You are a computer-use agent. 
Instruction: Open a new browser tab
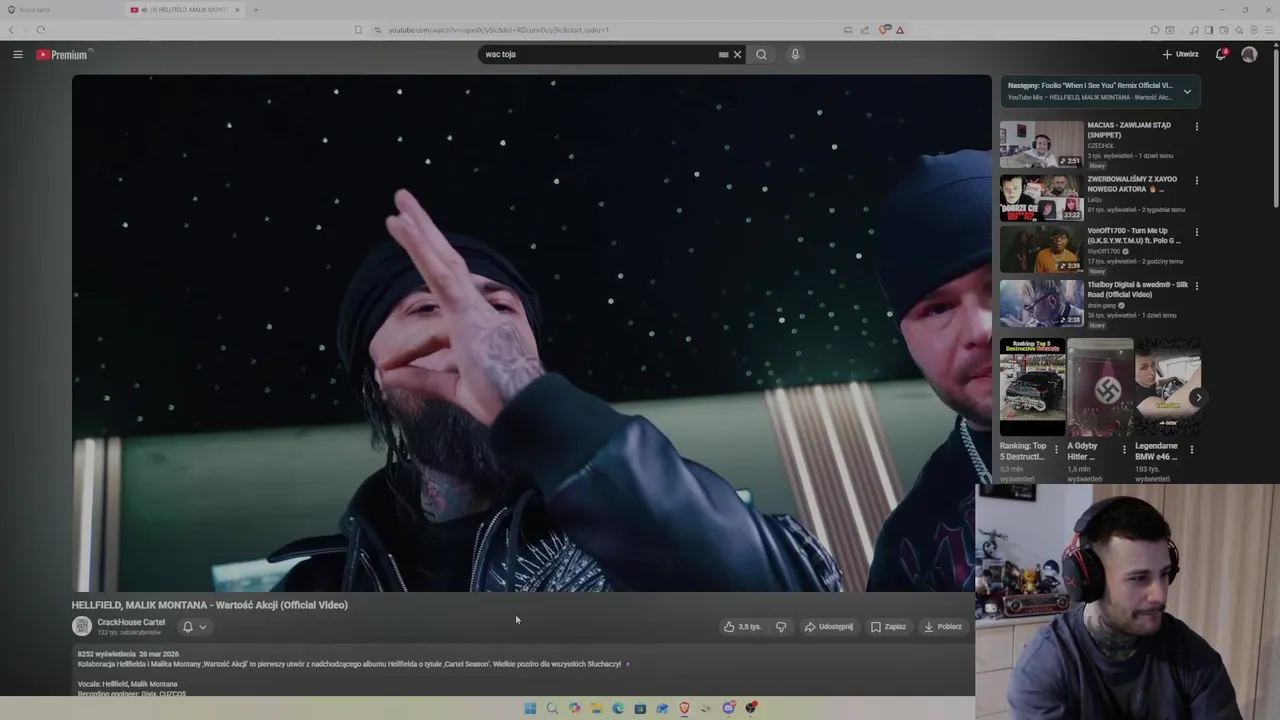pyautogui.click(x=256, y=9)
